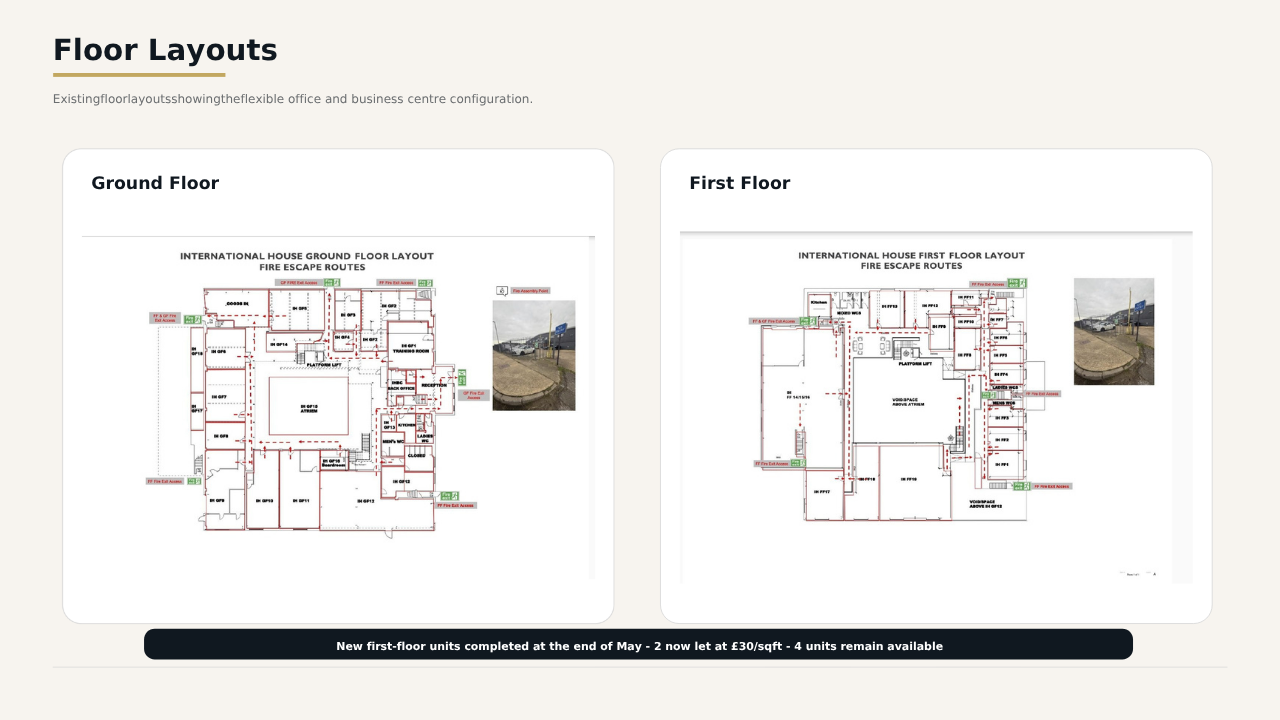Click the 'RECEPTION' room label
The image size is (1280, 720).
pyautogui.click(x=434, y=385)
